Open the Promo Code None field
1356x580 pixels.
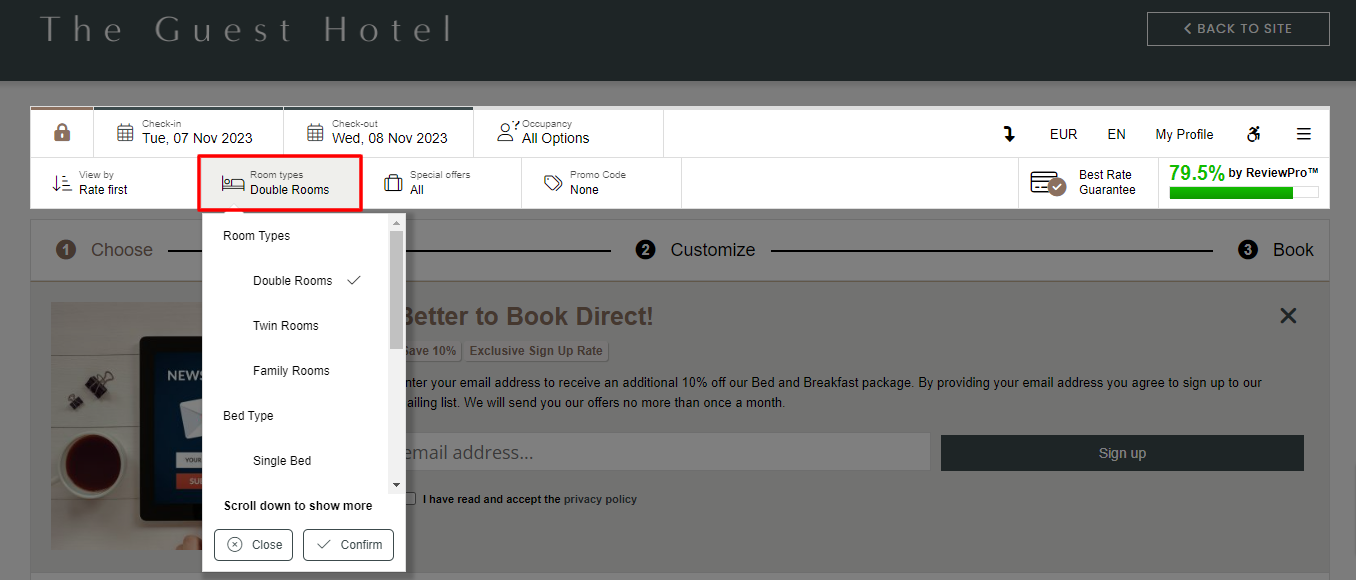pos(601,183)
